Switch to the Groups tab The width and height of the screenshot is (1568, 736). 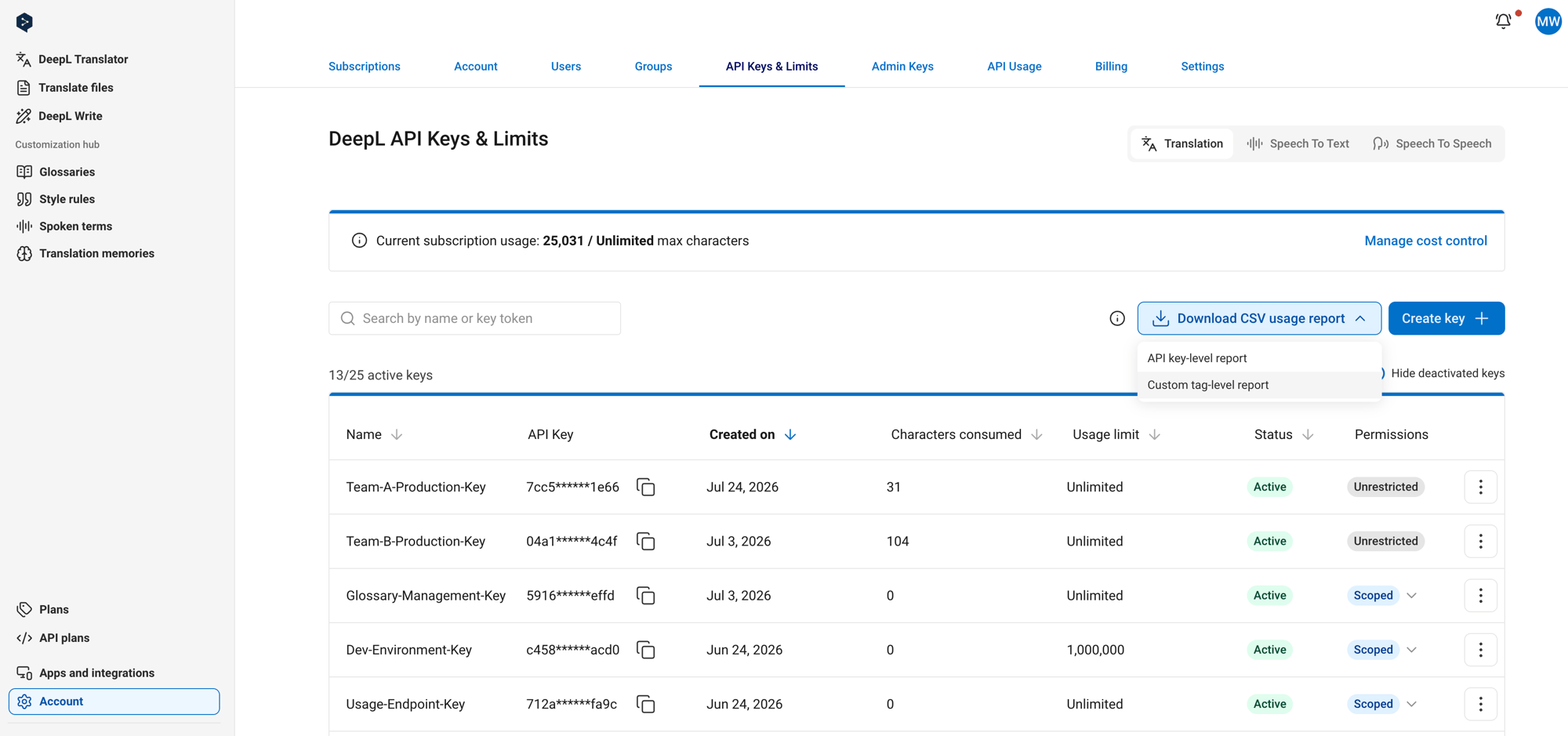653,67
